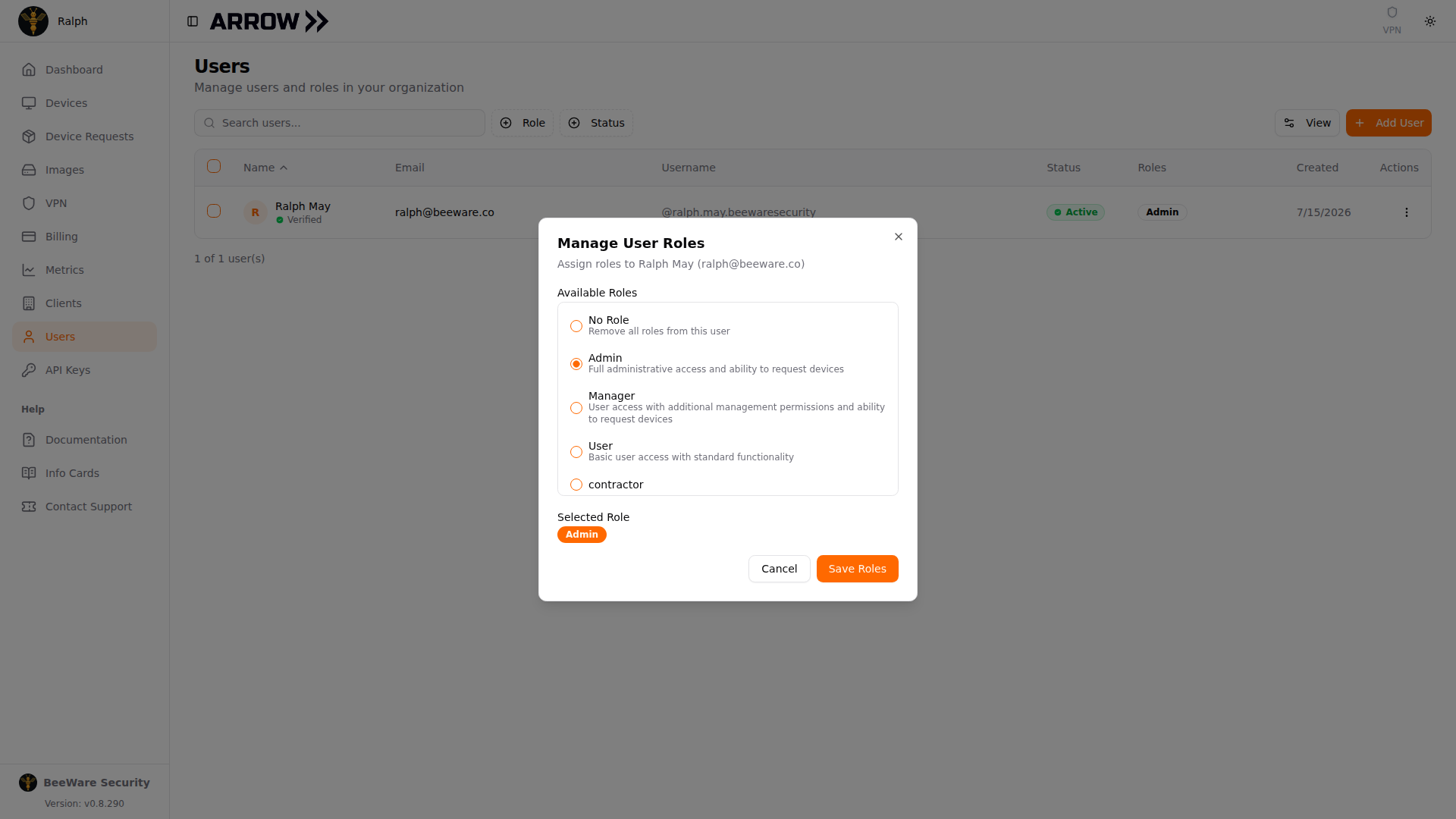Open Devices page from sidebar
This screenshot has height=819, width=1456.
click(84, 103)
